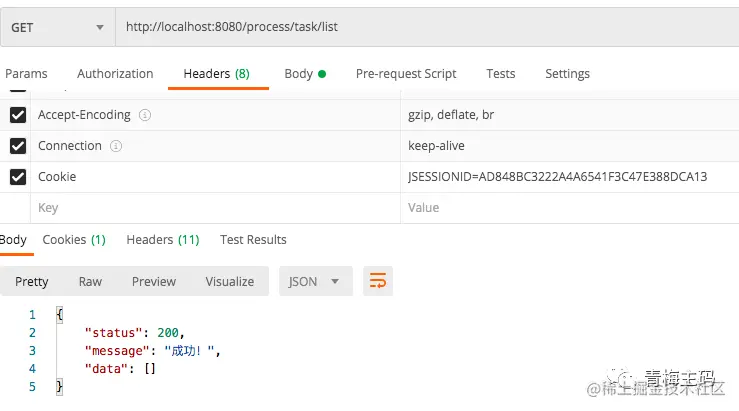Go to the Pre-request Script tab
This screenshot has width=739, height=411.
406,74
